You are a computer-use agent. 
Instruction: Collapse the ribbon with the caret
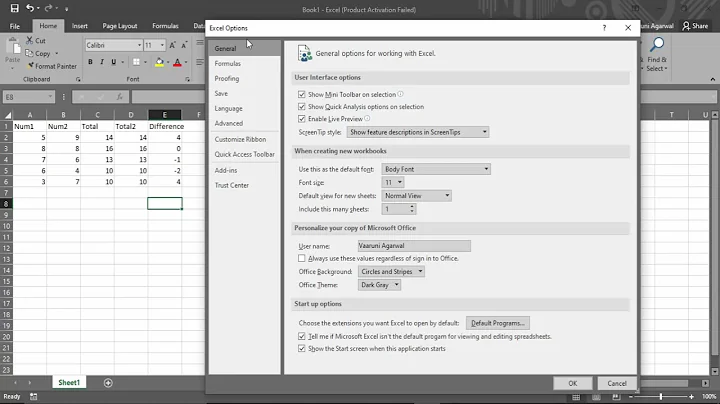pyautogui.click(x=713, y=79)
